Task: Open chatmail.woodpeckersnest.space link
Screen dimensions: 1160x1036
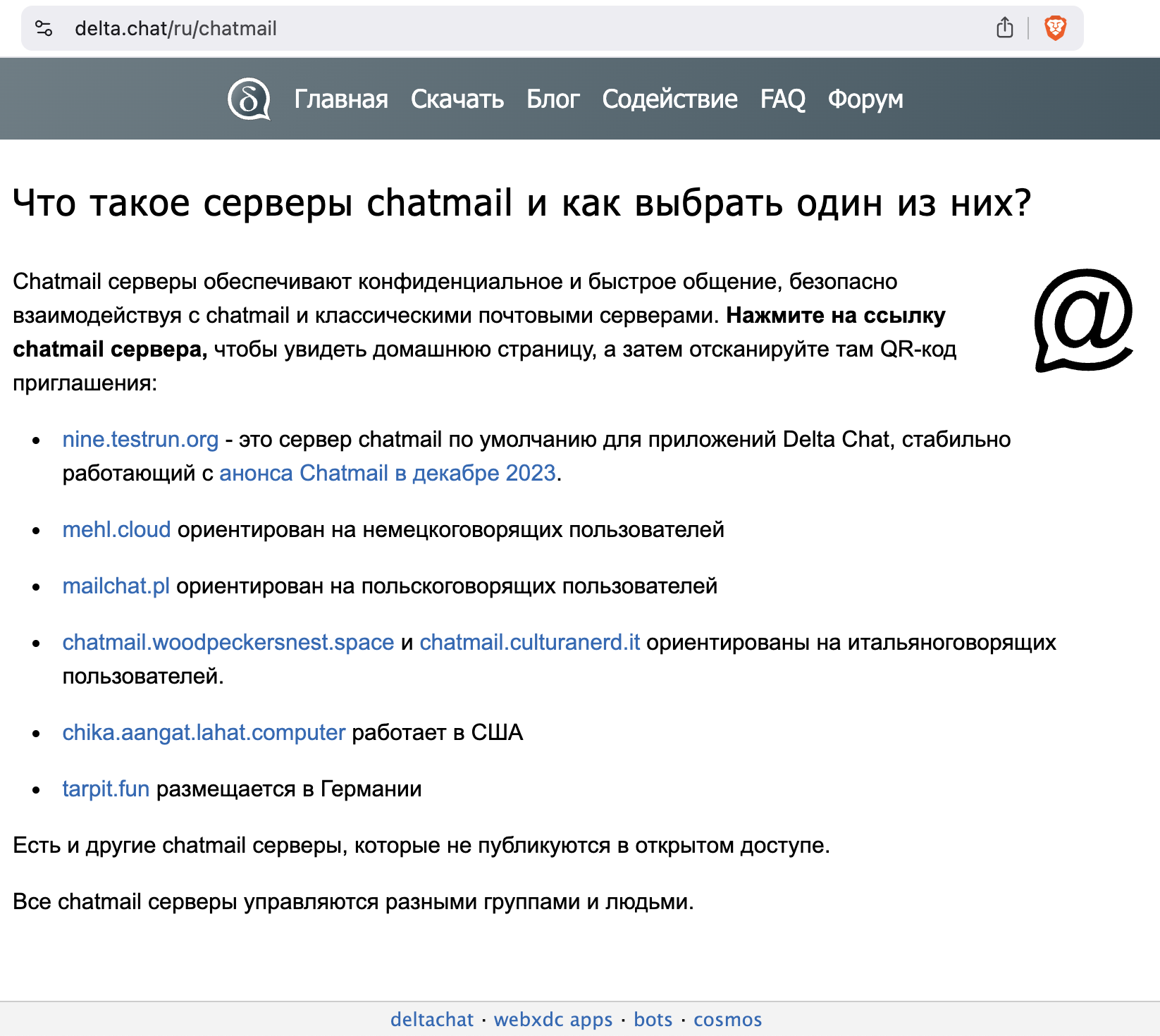Action: point(228,642)
